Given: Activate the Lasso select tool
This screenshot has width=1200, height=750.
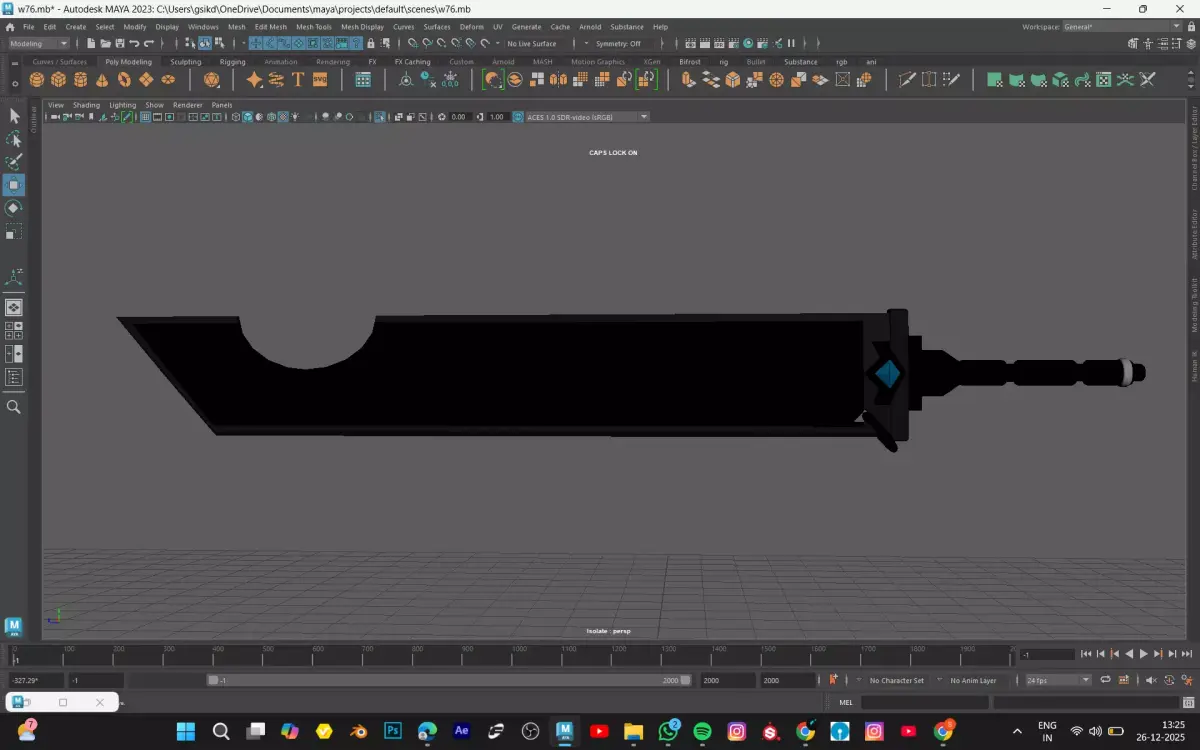Looking at the screenshot, I should click(x=14, y=139).
